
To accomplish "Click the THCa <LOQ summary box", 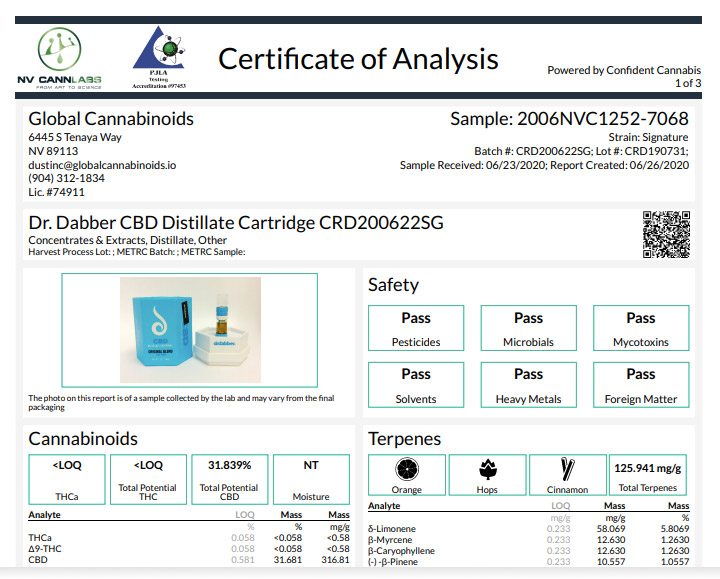I will tap(67, 479).
